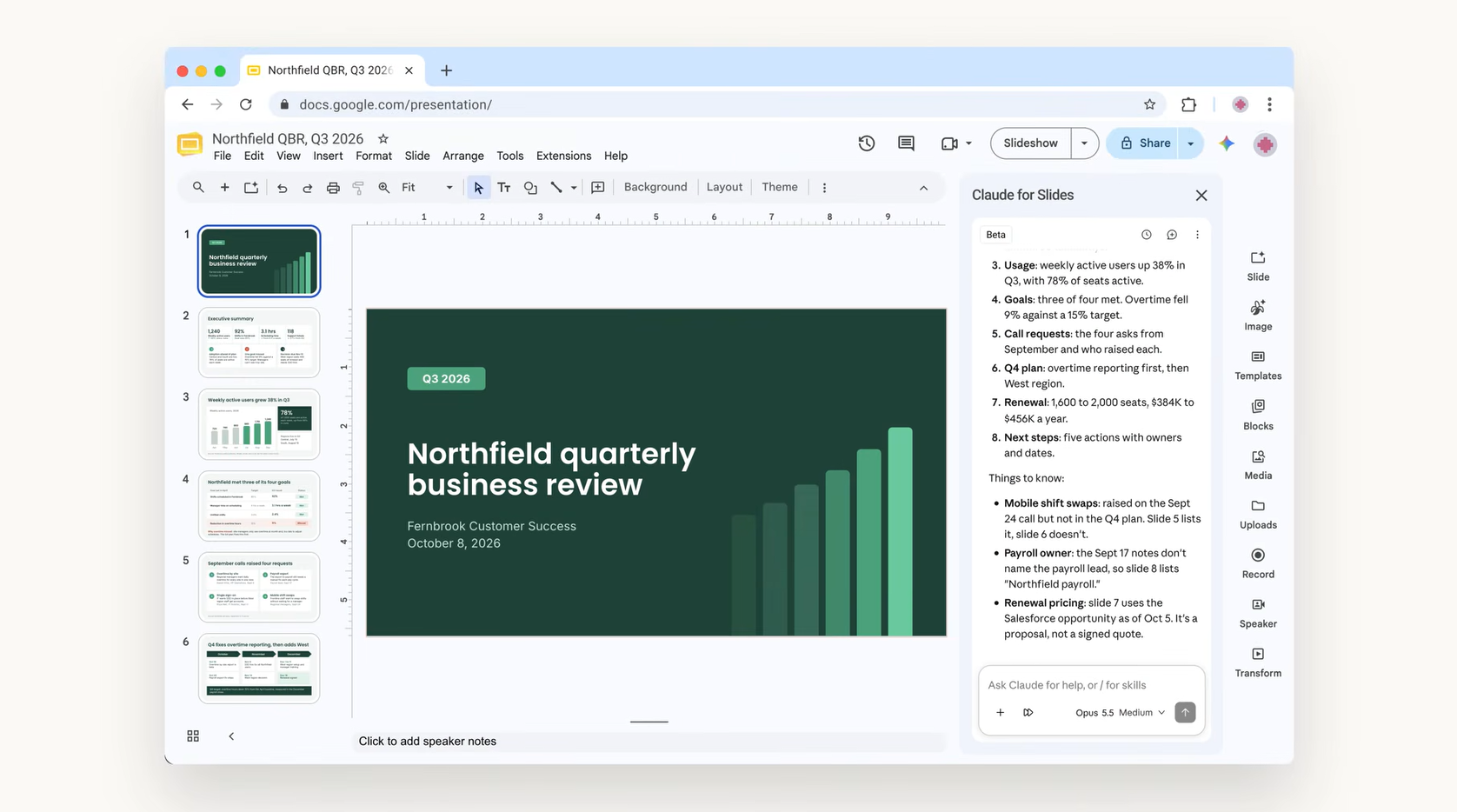Open the Extensions menu
The height and width of the screenshot is (812, 1457).
coord(563,156)
